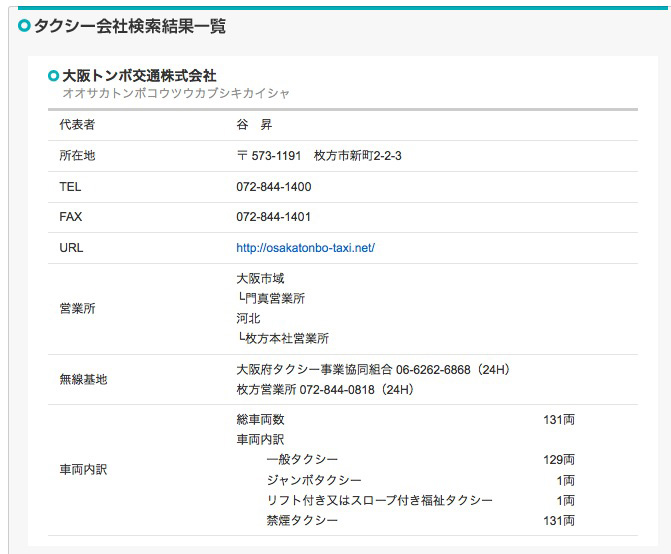This screenshot has height=554, width=671.
Task: Click the ジャンボタクシー label
Action: [314, 480]
